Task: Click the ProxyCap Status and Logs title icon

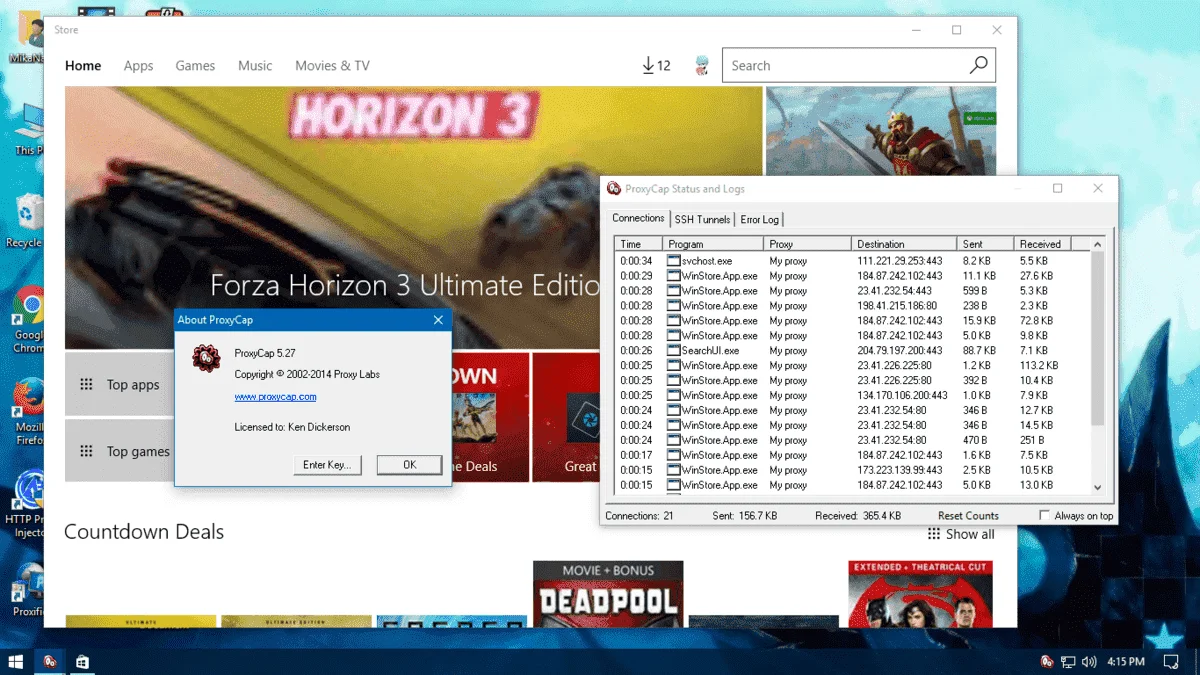Action: (614, 188)
